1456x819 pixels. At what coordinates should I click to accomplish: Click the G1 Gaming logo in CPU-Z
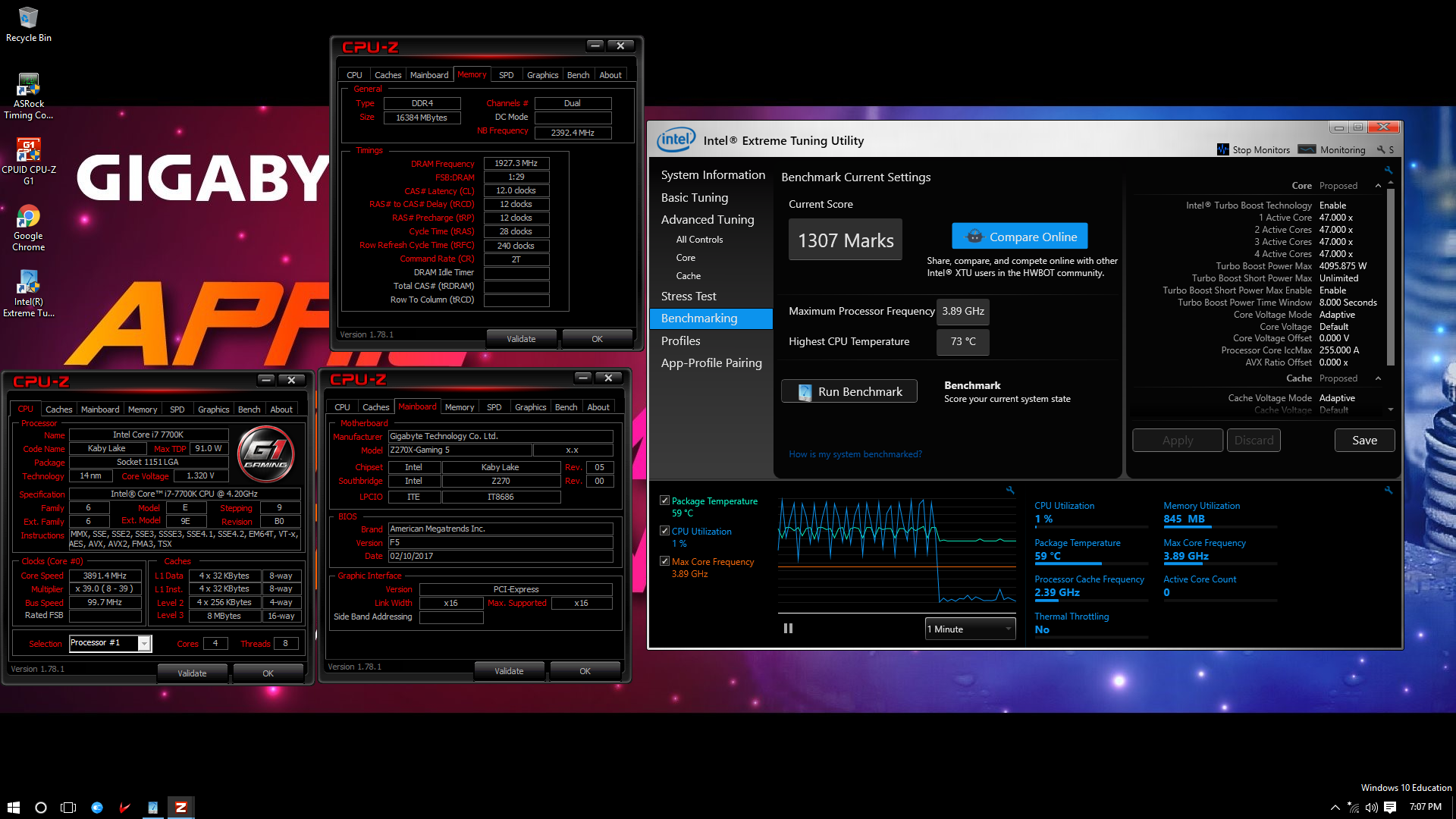click(266, 453)
